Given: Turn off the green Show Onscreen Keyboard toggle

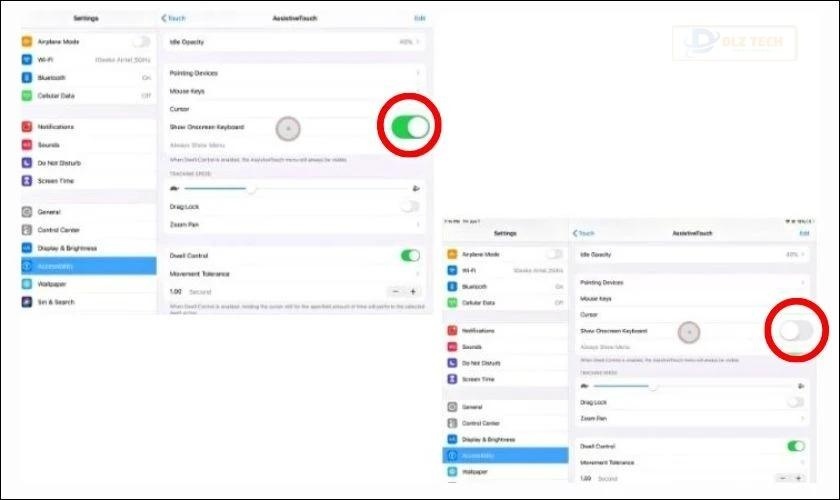Looking at the screenshot, I should [408, 127].
